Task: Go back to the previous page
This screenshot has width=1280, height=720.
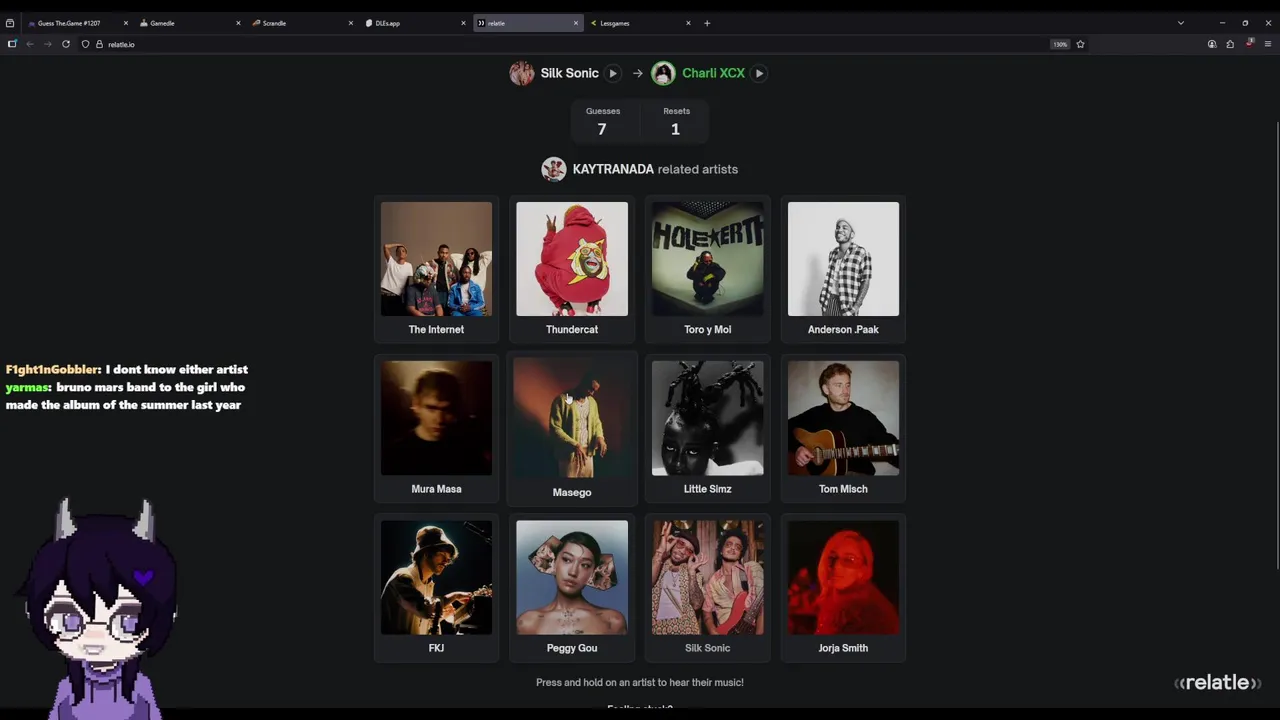Action: [x=30, y=44]
